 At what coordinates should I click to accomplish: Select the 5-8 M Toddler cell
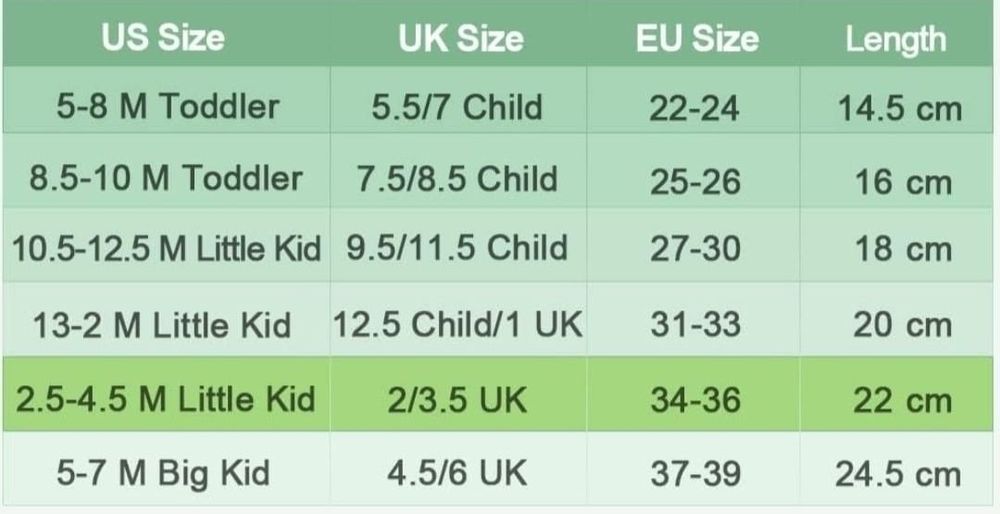click(167, 106)
